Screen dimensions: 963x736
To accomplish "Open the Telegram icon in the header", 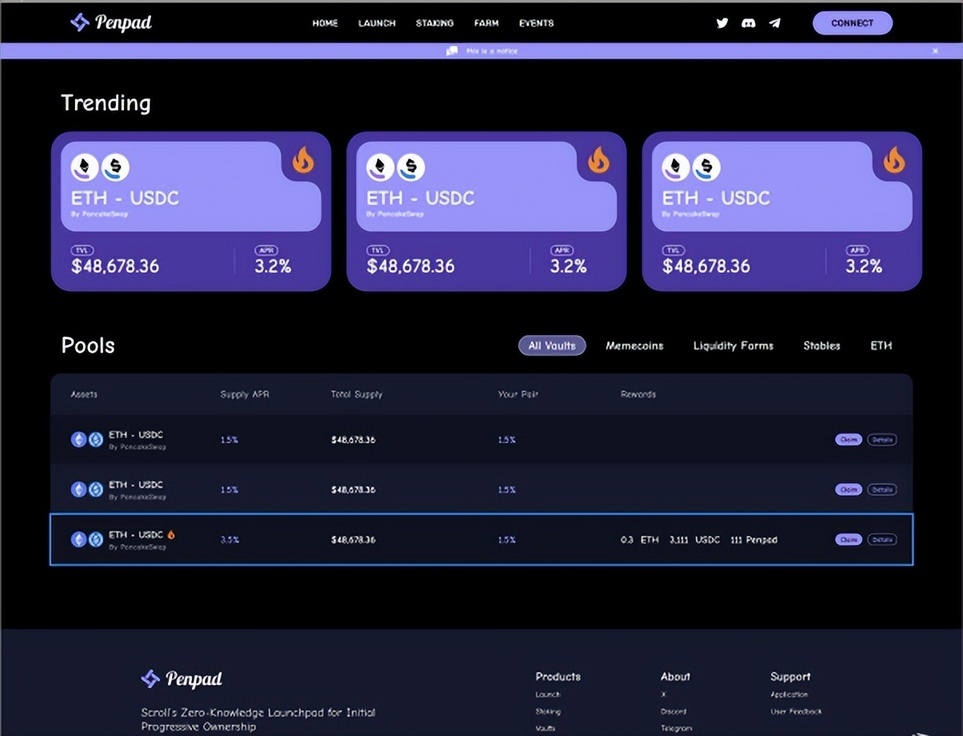I will [774, 23].
